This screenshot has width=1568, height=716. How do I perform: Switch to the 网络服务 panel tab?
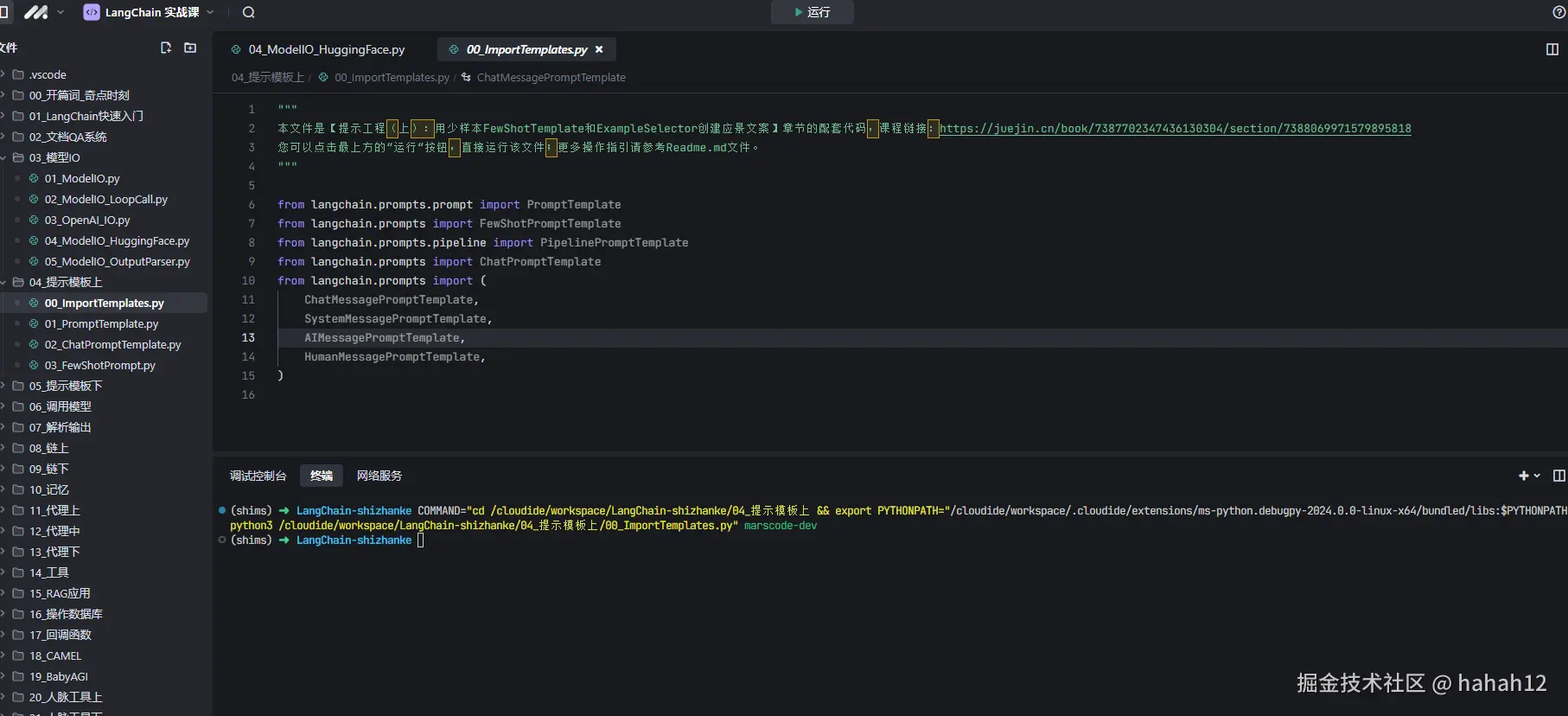(x=379, y=476)
